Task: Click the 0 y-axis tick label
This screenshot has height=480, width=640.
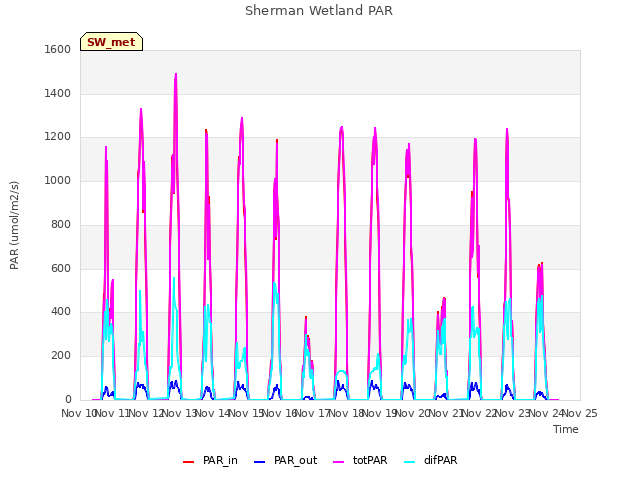Action: (68, 400)
